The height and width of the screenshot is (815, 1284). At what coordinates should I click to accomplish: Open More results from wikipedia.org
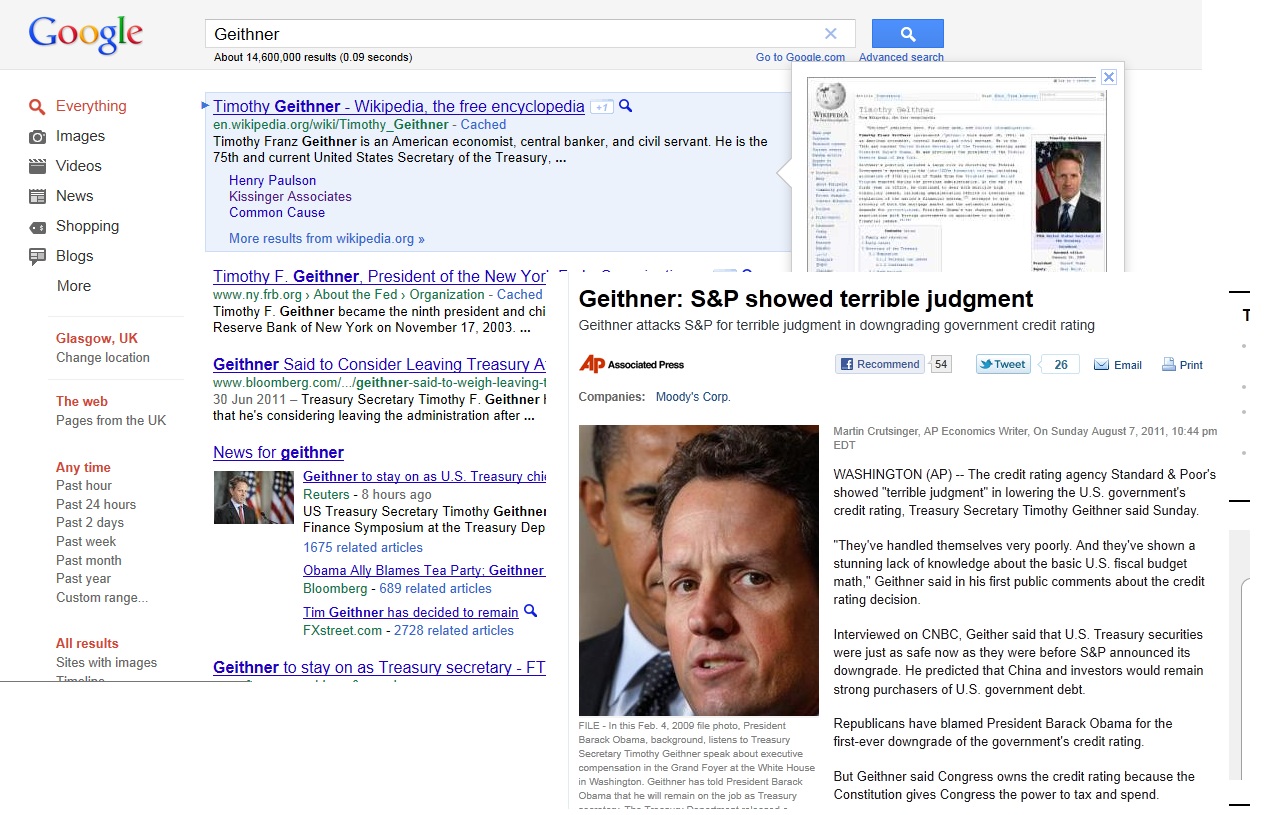point(327,239)
